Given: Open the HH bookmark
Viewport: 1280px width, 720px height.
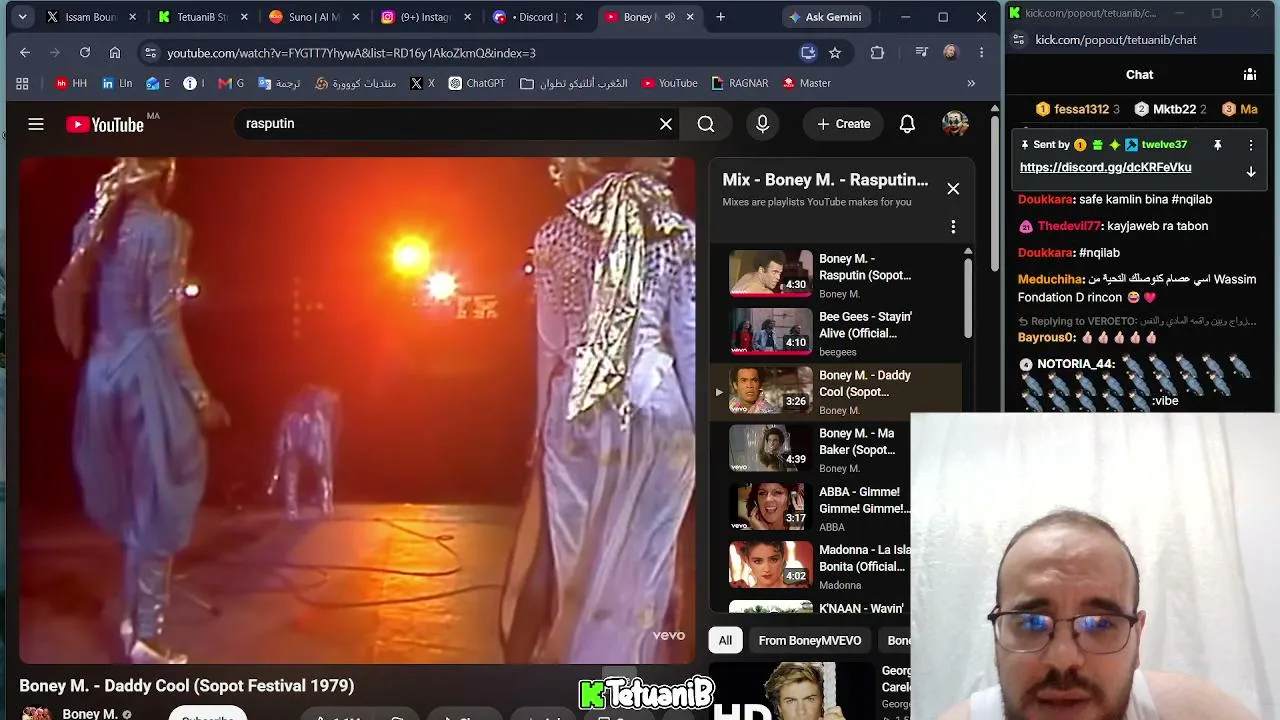Looking at the screenshot, I should point(71,84).
